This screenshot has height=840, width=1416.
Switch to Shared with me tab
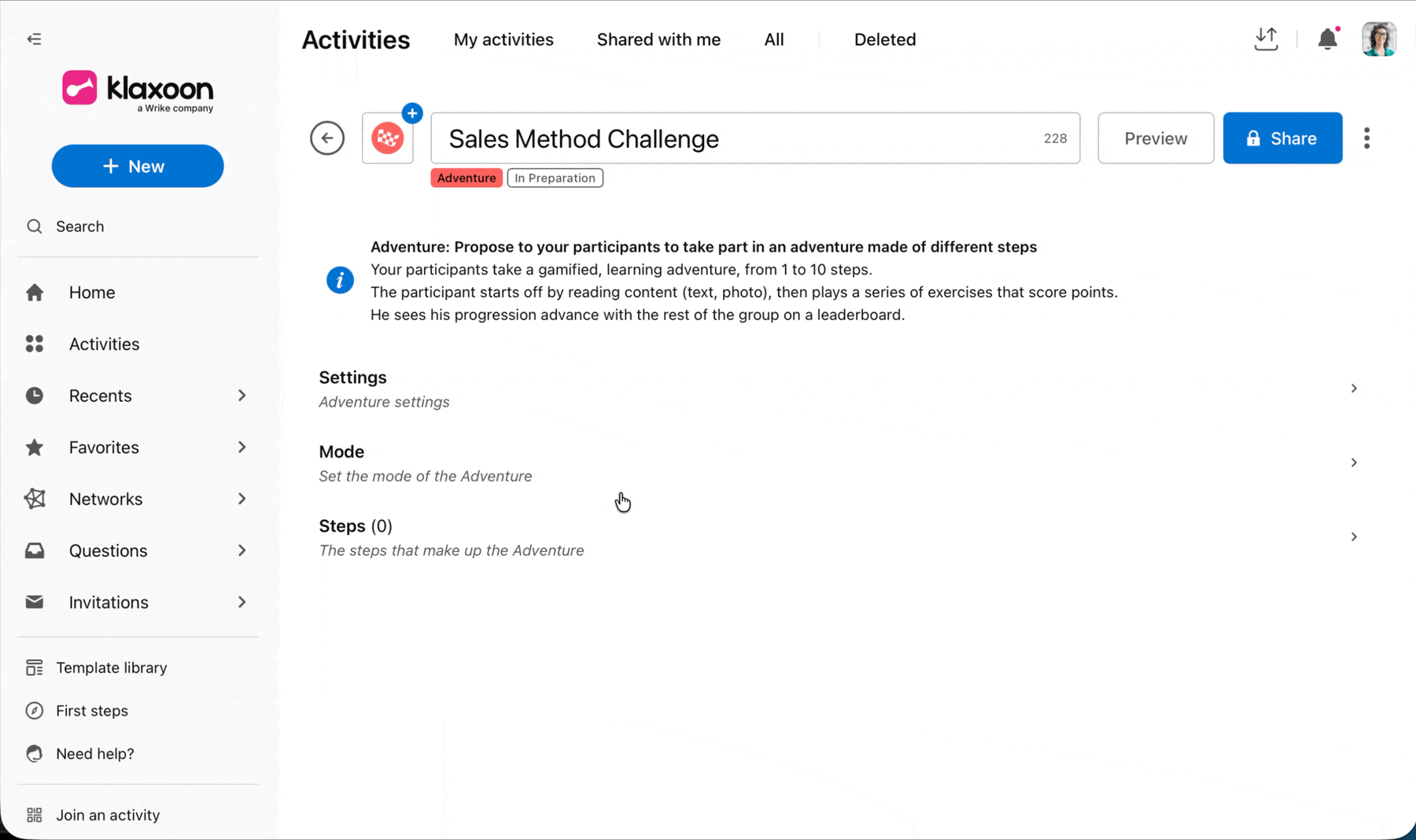(658, 39)
